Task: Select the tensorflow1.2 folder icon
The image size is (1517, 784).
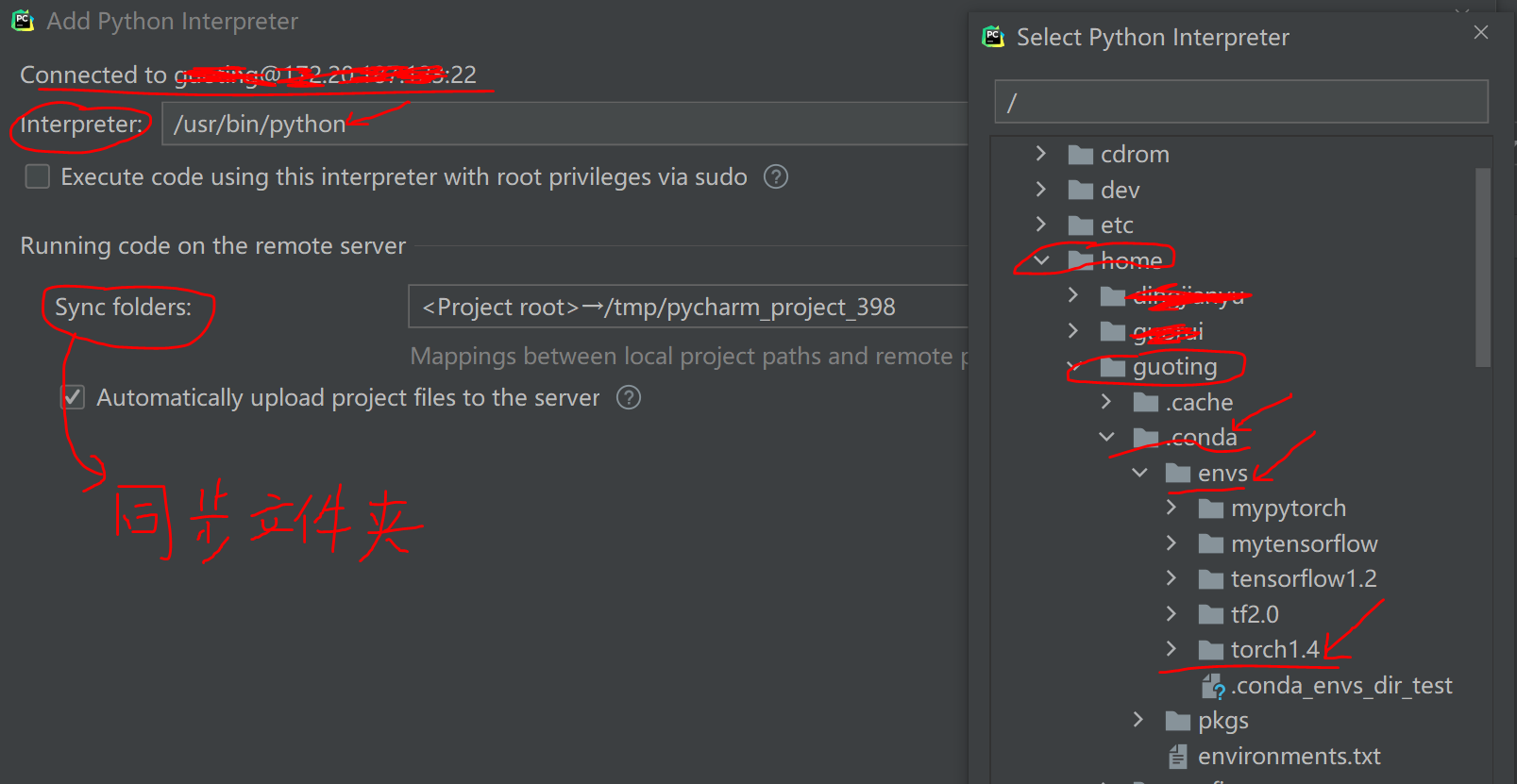Action: pos(1211,579)
